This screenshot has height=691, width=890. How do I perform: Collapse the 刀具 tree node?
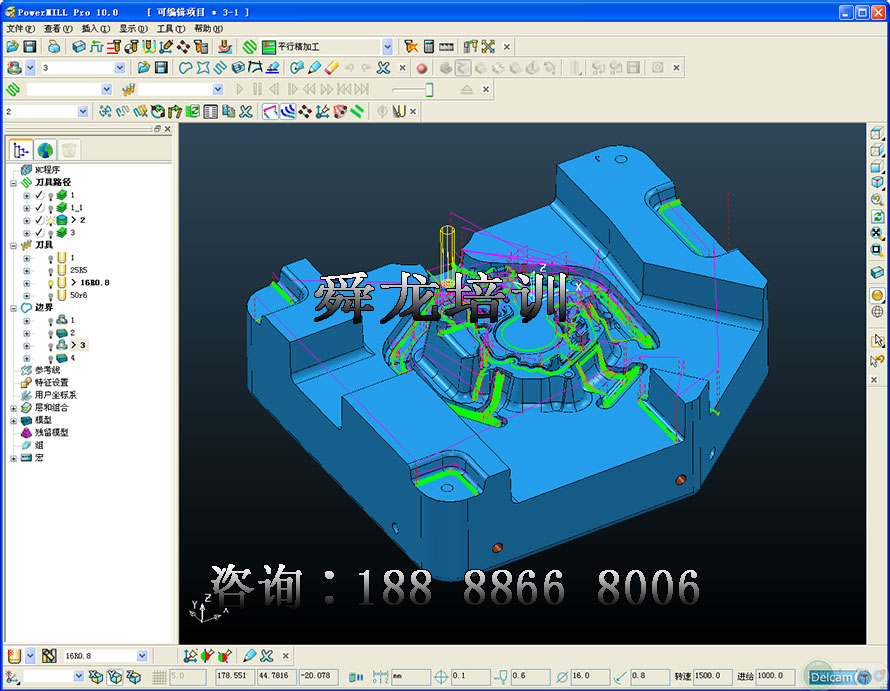14,245
